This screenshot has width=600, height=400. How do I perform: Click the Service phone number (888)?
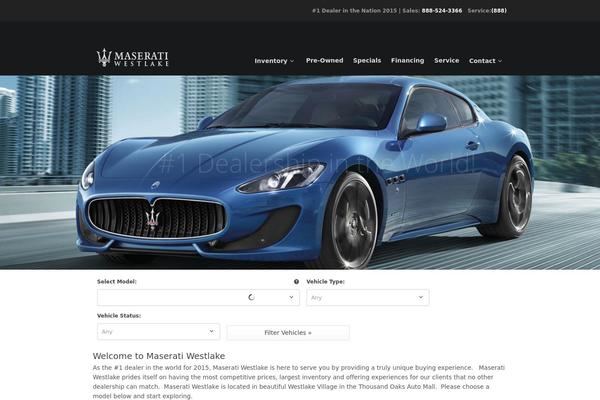[x=499, y=11]
